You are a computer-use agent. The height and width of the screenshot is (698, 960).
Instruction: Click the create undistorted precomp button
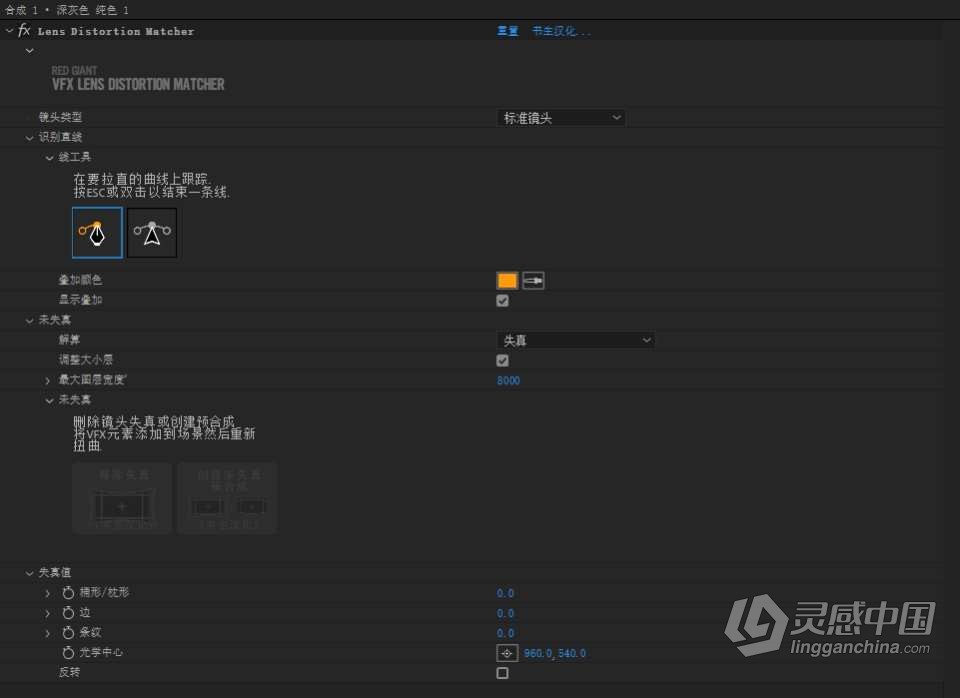point(227,498)
